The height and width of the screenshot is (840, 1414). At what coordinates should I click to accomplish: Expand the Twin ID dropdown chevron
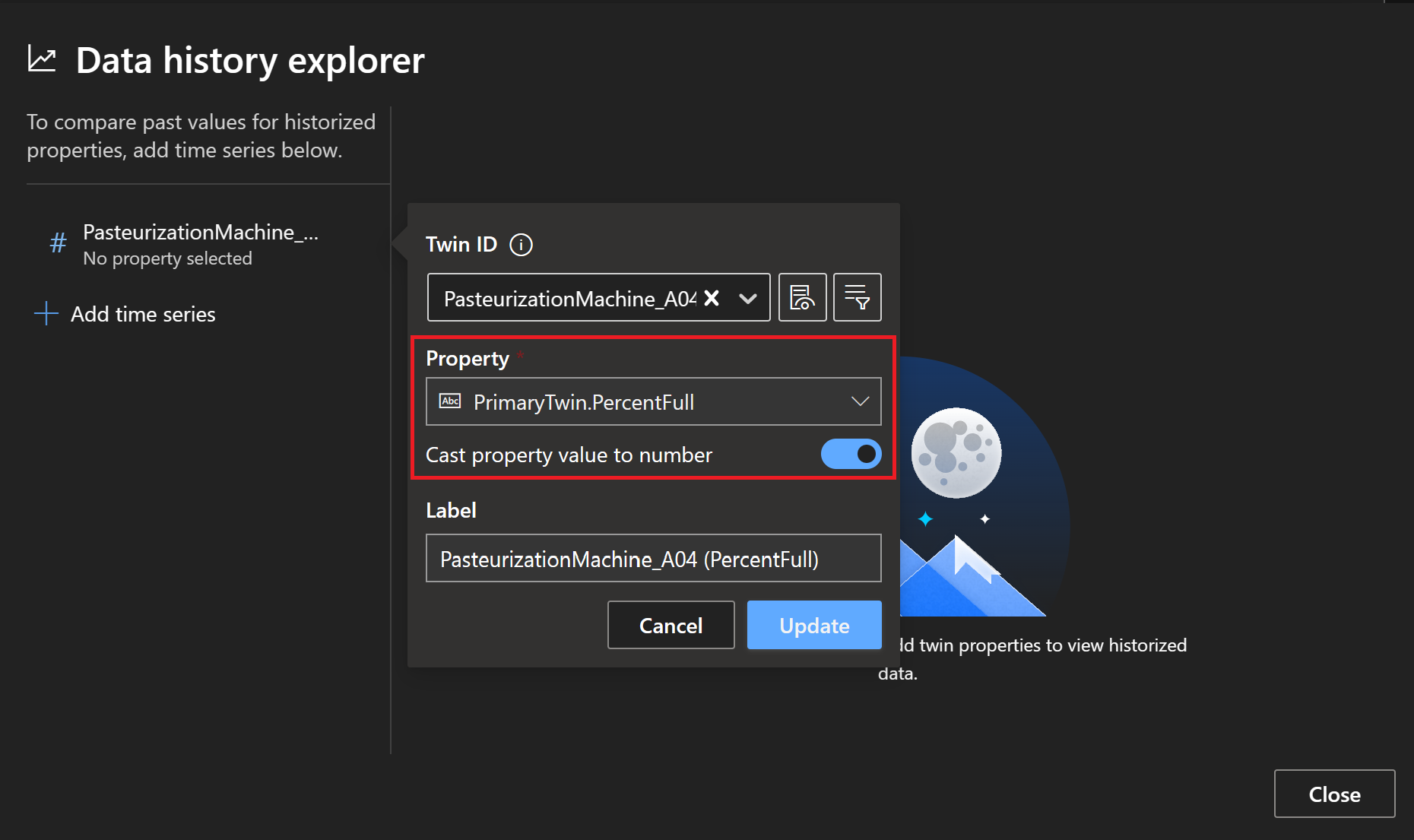pos(748,298)
